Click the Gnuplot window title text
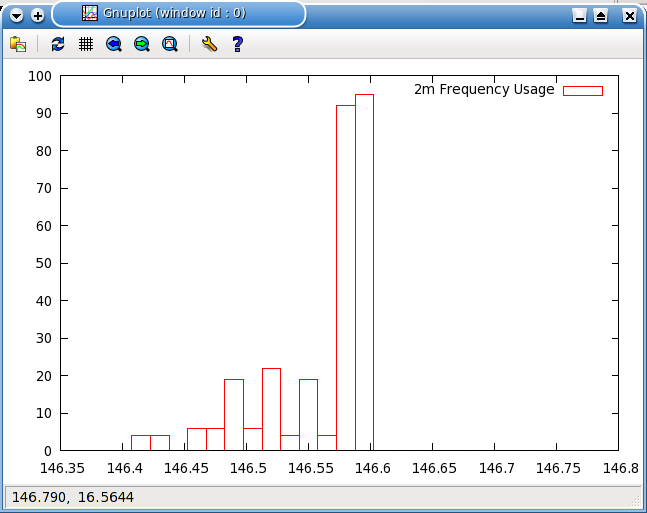The height and width of the screenshot is (513, 647). pyautogui.click(x=174, y=14)
